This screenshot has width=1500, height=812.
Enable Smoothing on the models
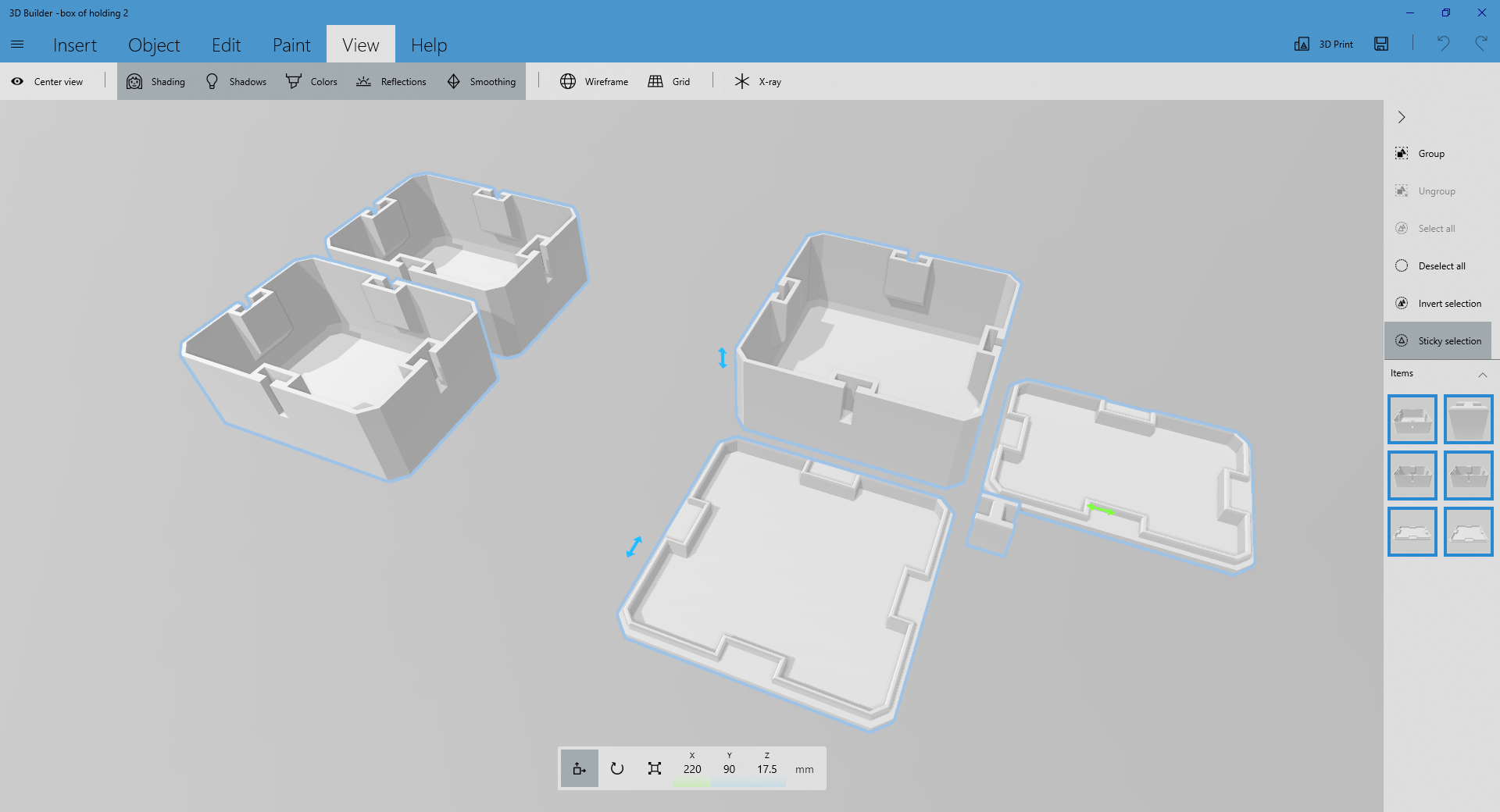click(x=481, y=81)
